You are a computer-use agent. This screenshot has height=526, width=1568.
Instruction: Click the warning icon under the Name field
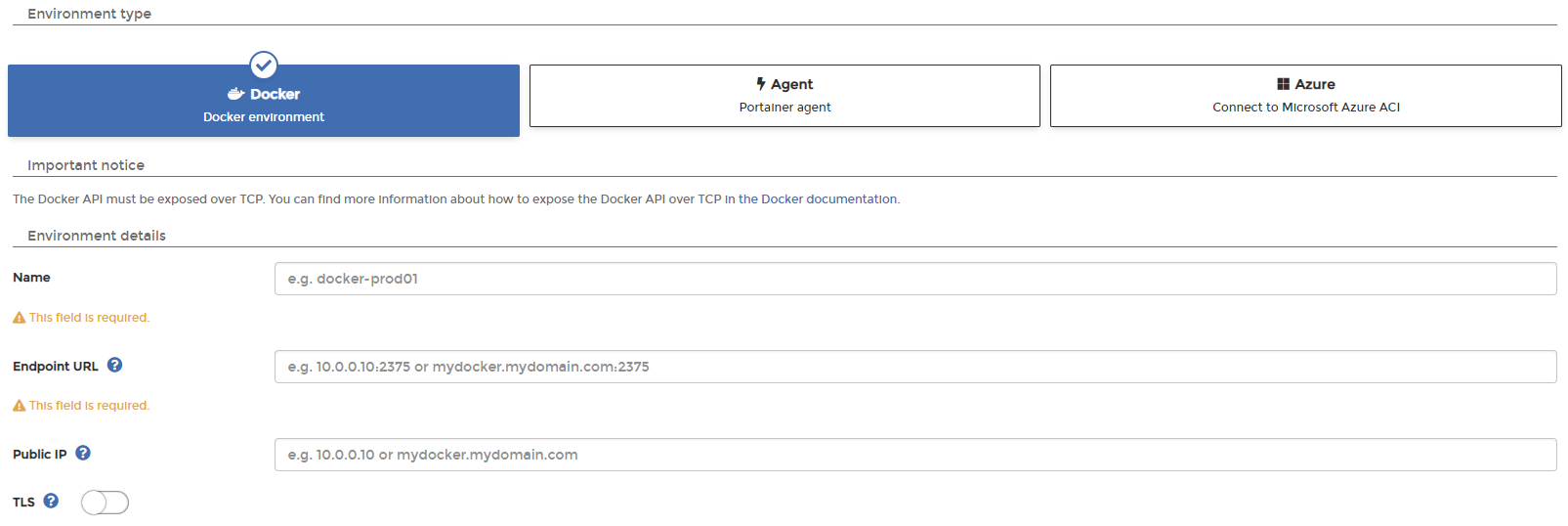pos(19,318)
